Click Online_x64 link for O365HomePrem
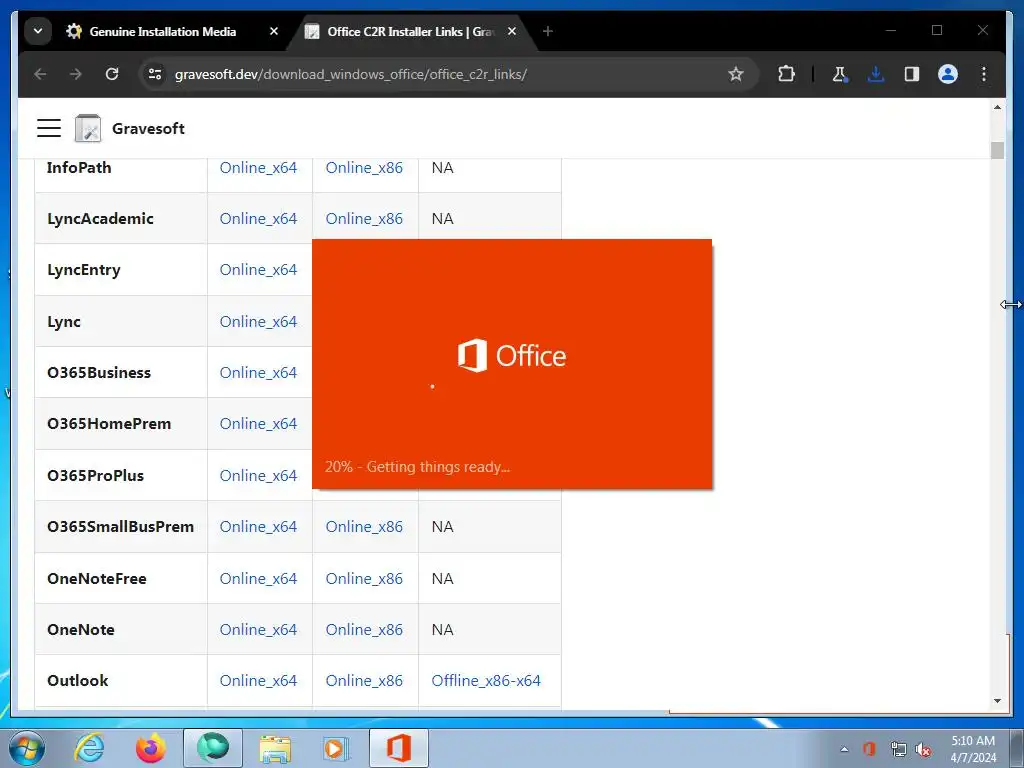The width and height of the screenshot is (1024, 768). pyautogui.click(x=258, y=424)
